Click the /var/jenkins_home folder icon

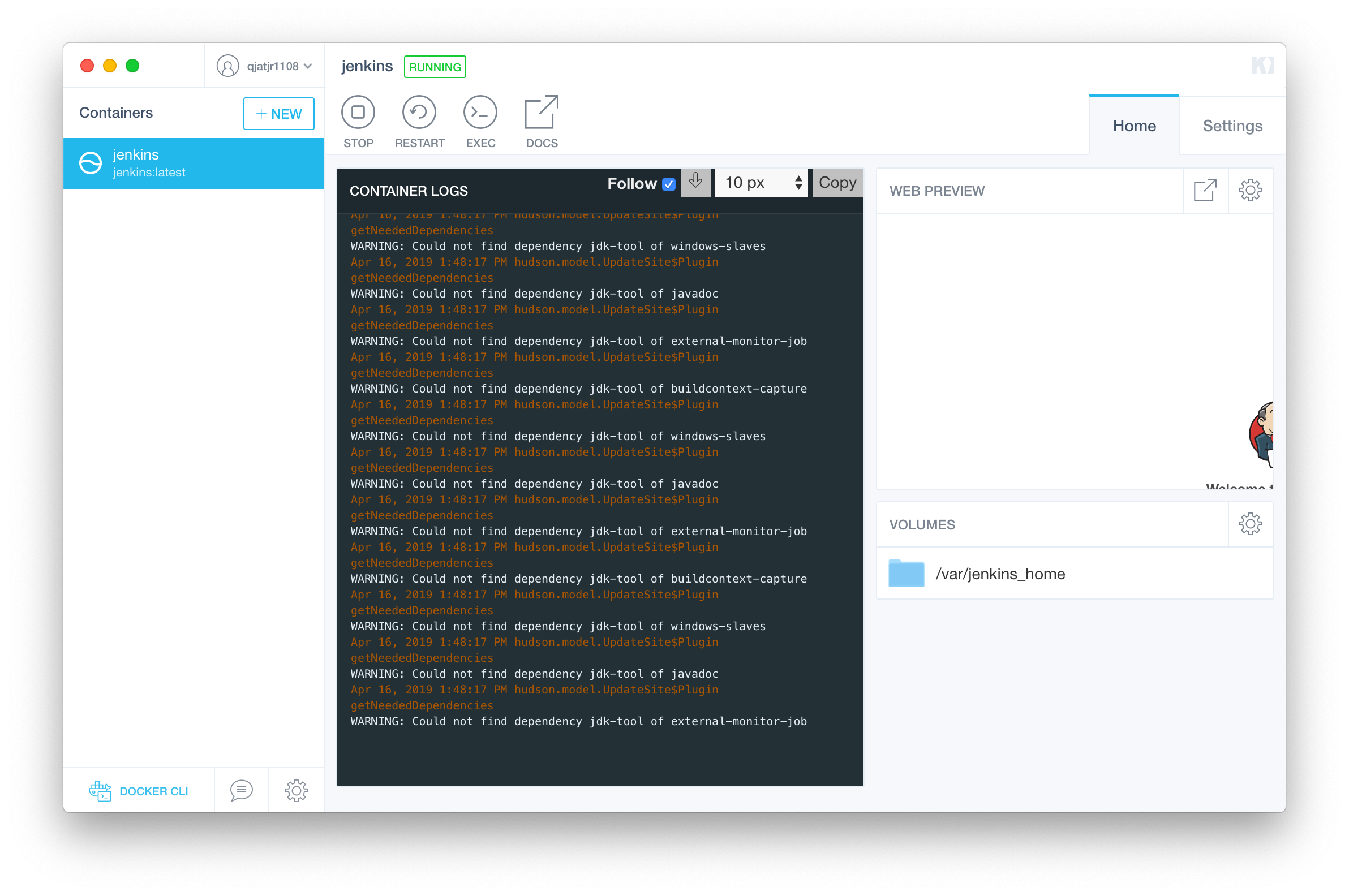point(906,573)
